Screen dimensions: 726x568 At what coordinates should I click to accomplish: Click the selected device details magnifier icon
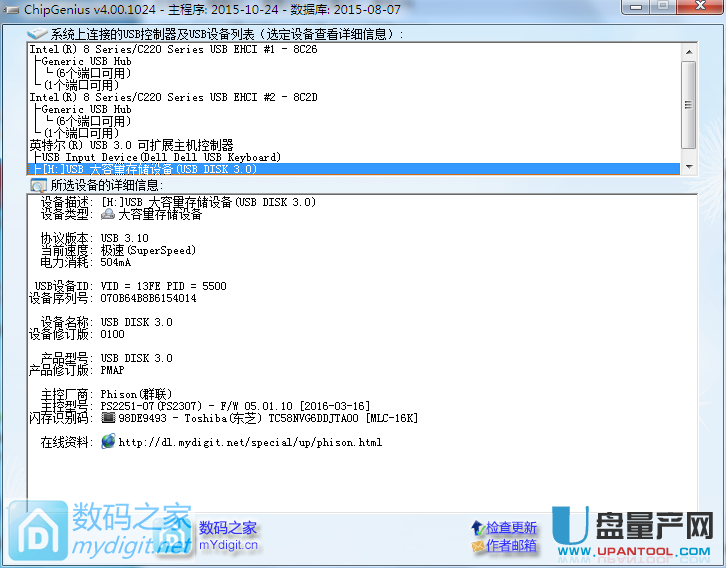(x=38, y=185)
